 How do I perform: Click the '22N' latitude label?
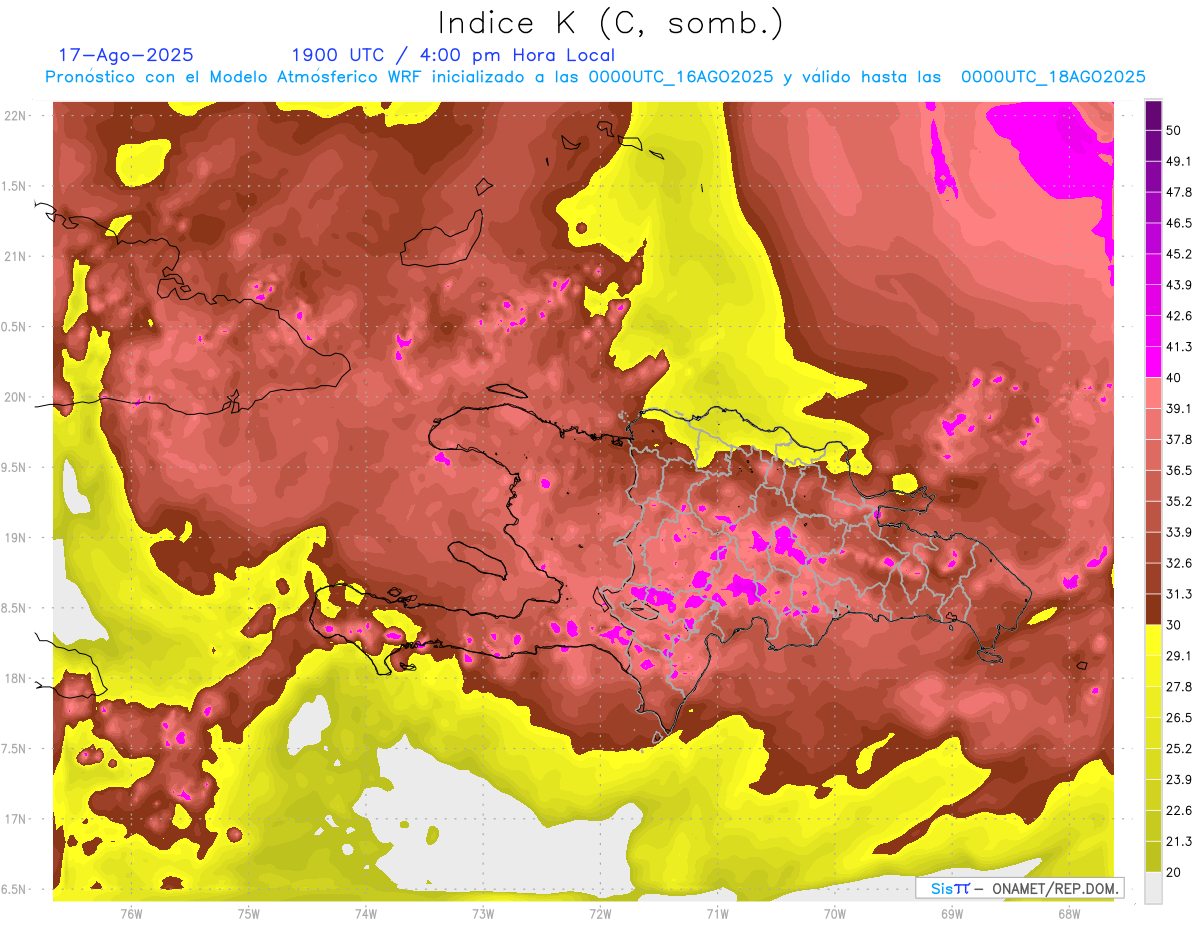pos(16,116)
